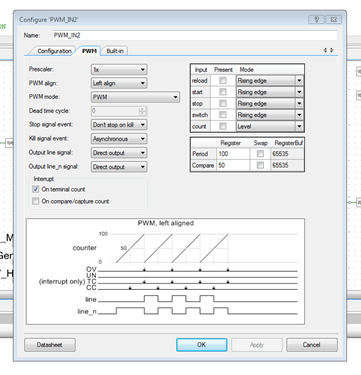This screenshot has width=361, height=375.
Task: Click Compare Register value 50
Action: [233, 165]
